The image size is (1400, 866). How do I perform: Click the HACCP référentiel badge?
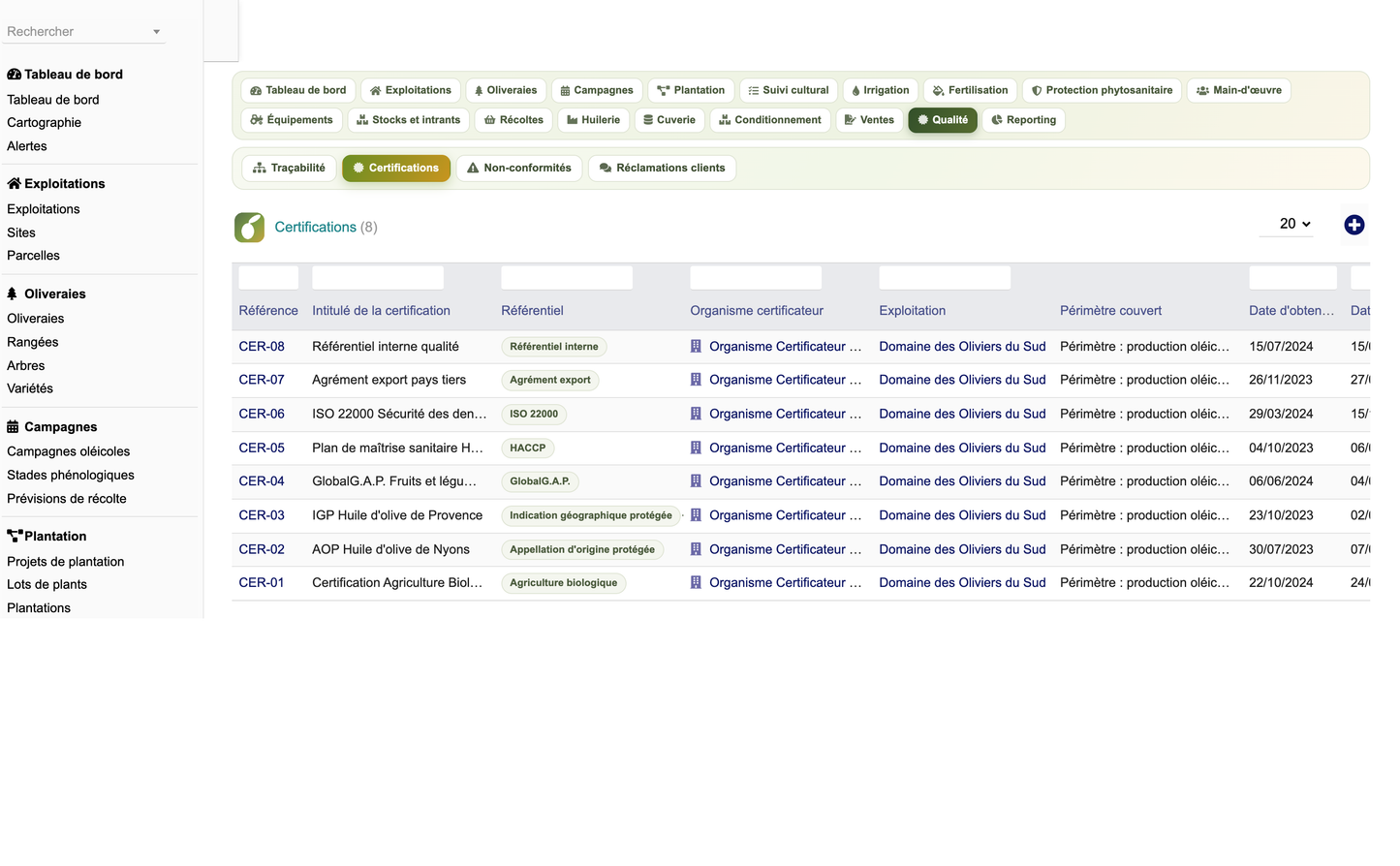click(528, 448)
